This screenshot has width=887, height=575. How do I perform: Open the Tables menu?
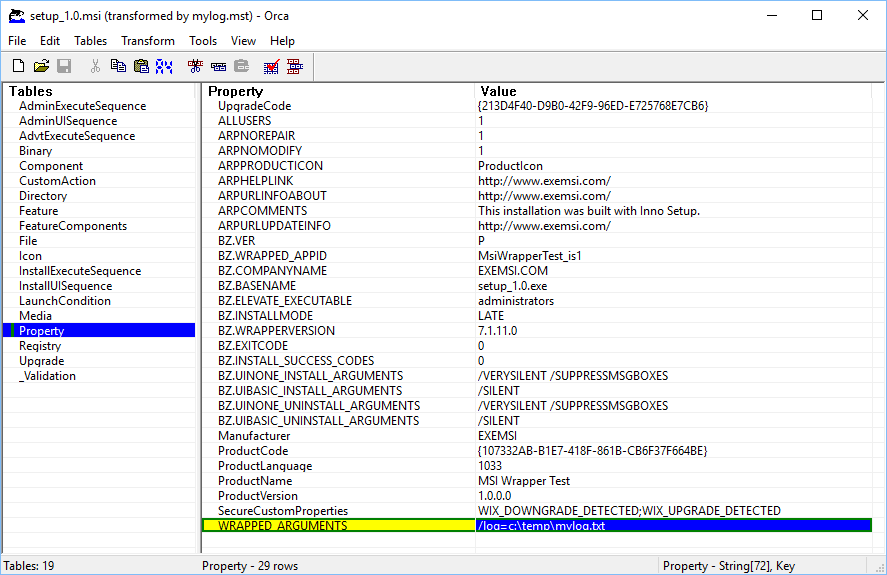coord(90,41)
